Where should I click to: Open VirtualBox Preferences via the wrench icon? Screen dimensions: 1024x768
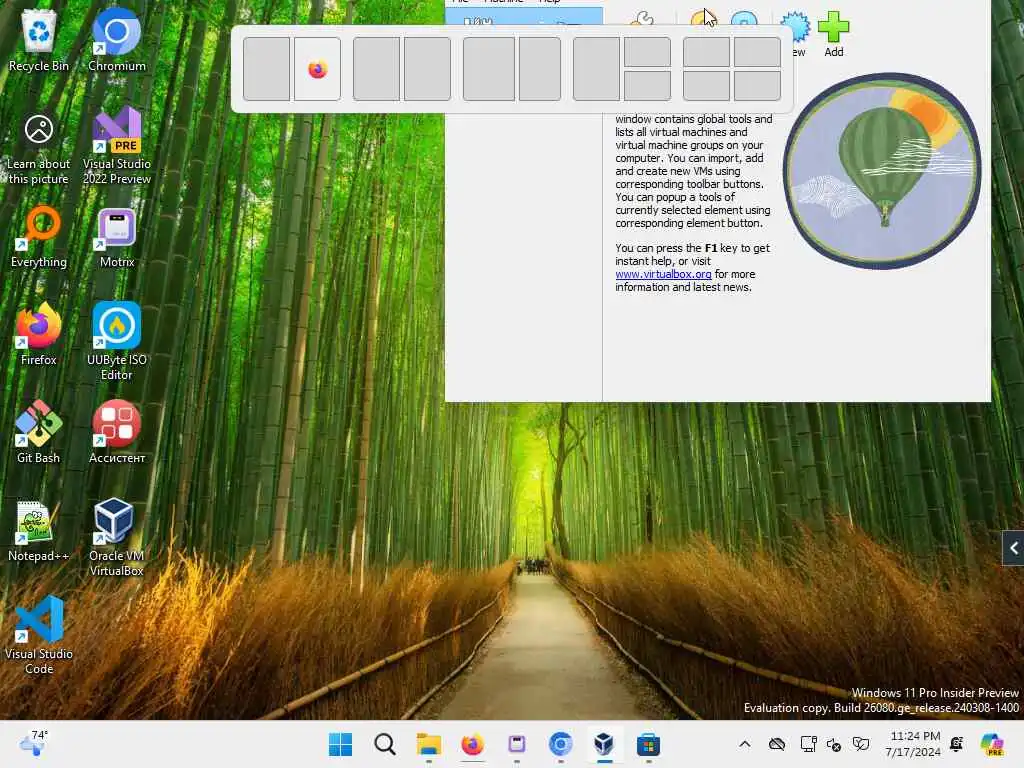[642, 18]
